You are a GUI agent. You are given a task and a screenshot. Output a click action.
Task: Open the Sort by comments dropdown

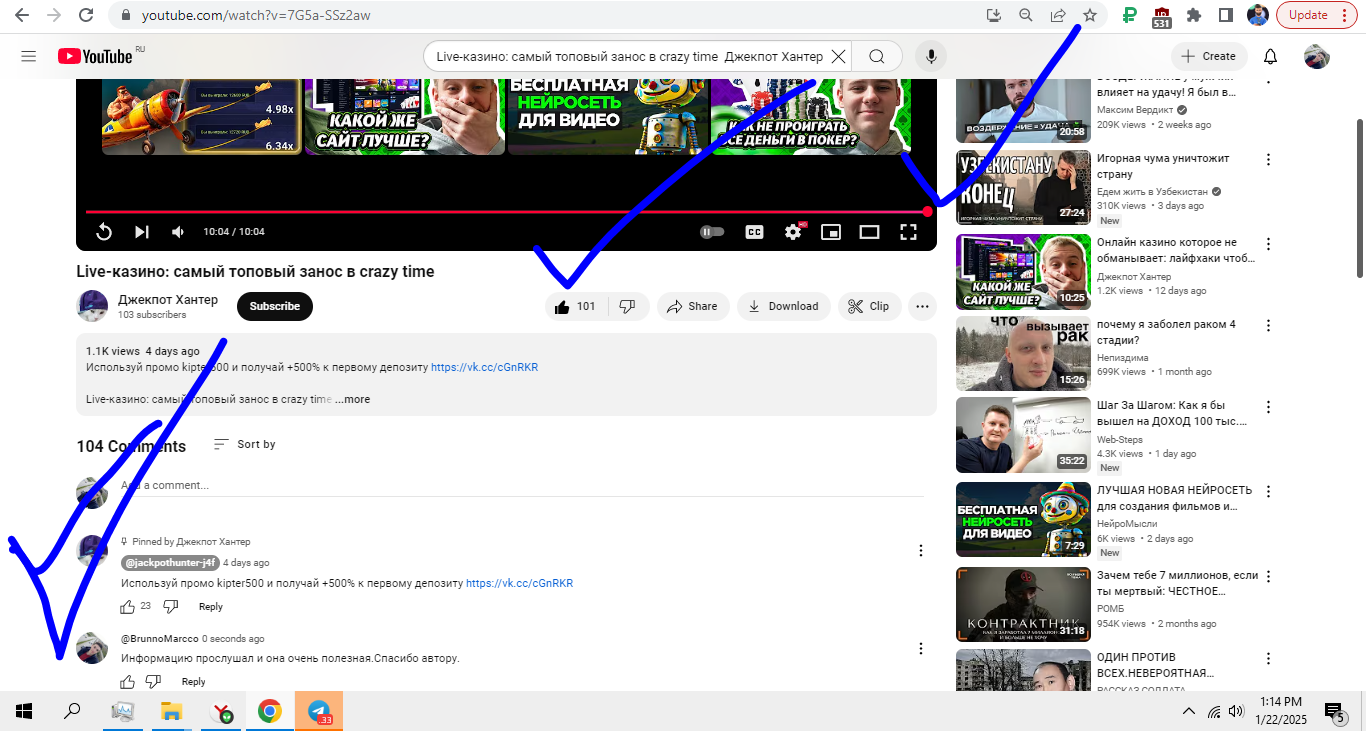click(245, 444)
